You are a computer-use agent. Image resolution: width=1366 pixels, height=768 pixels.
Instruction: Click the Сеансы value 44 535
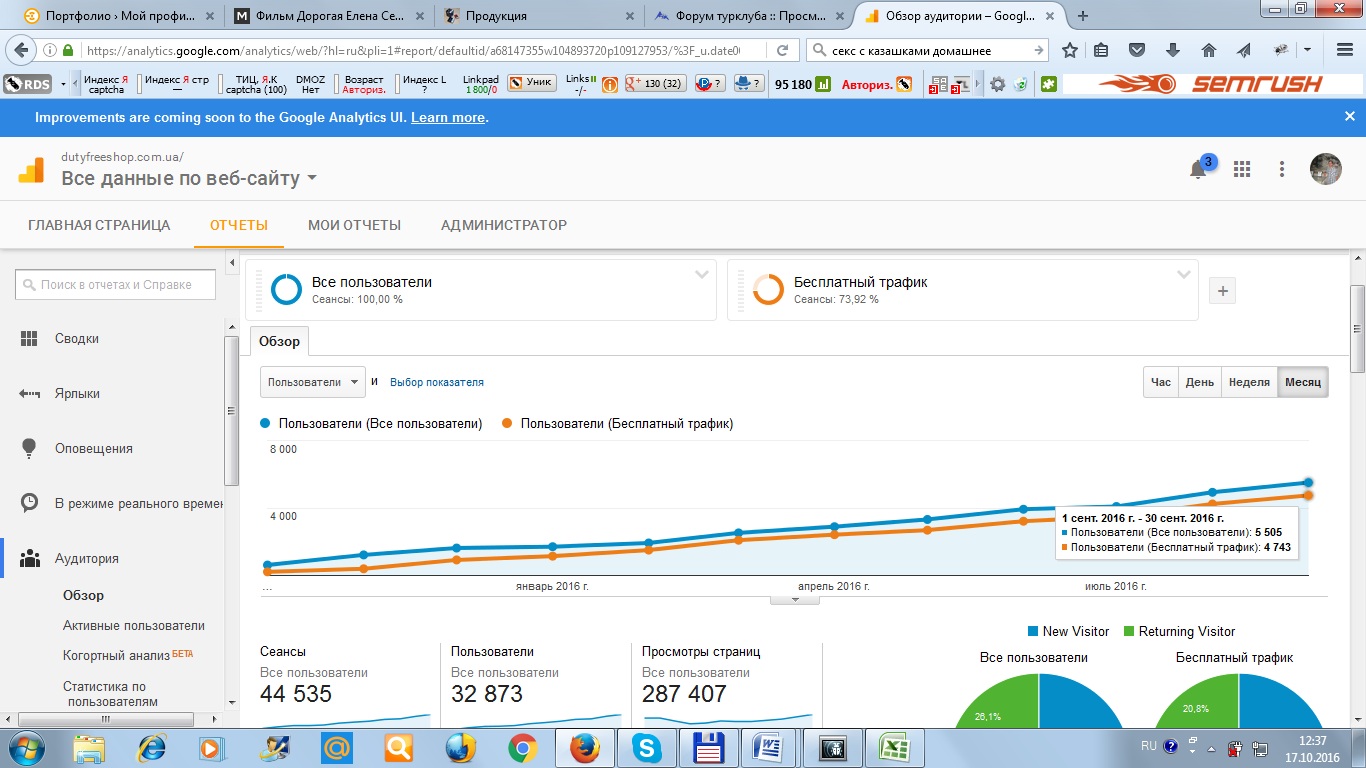coord(296,694)
